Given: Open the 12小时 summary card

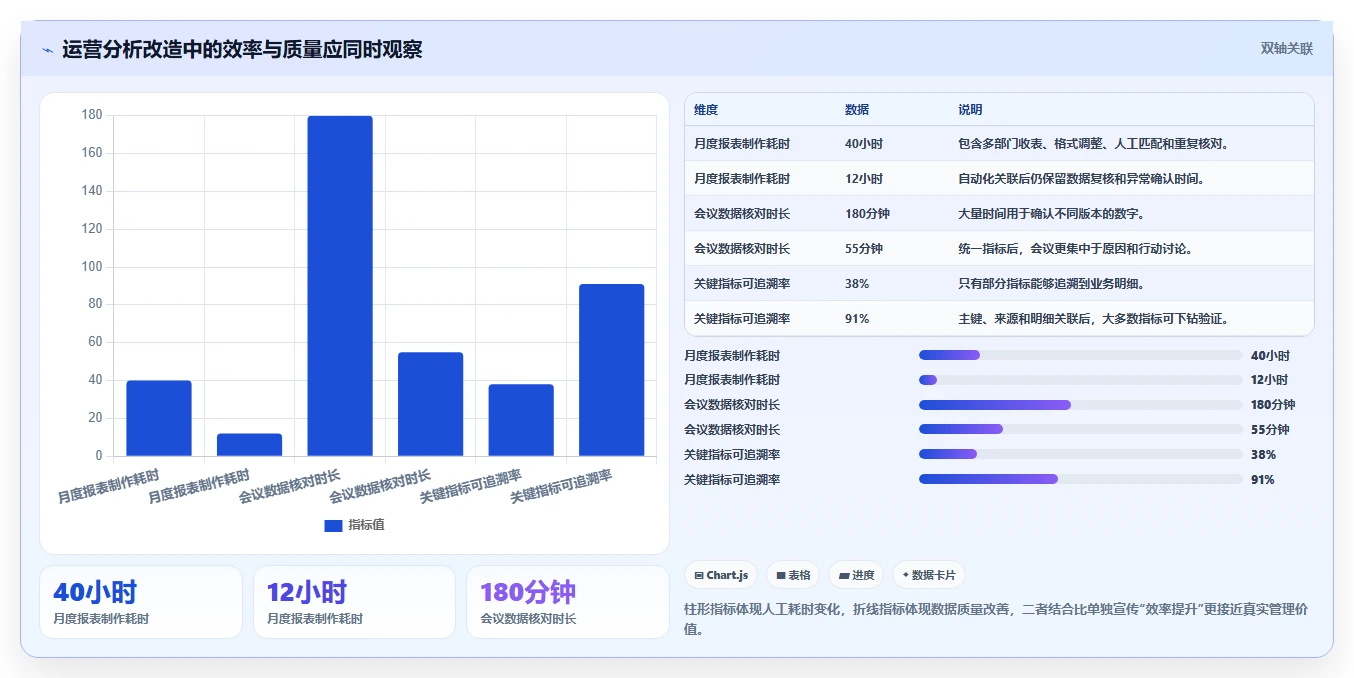Looking at the screenshot, I should [x=354, y=602].
